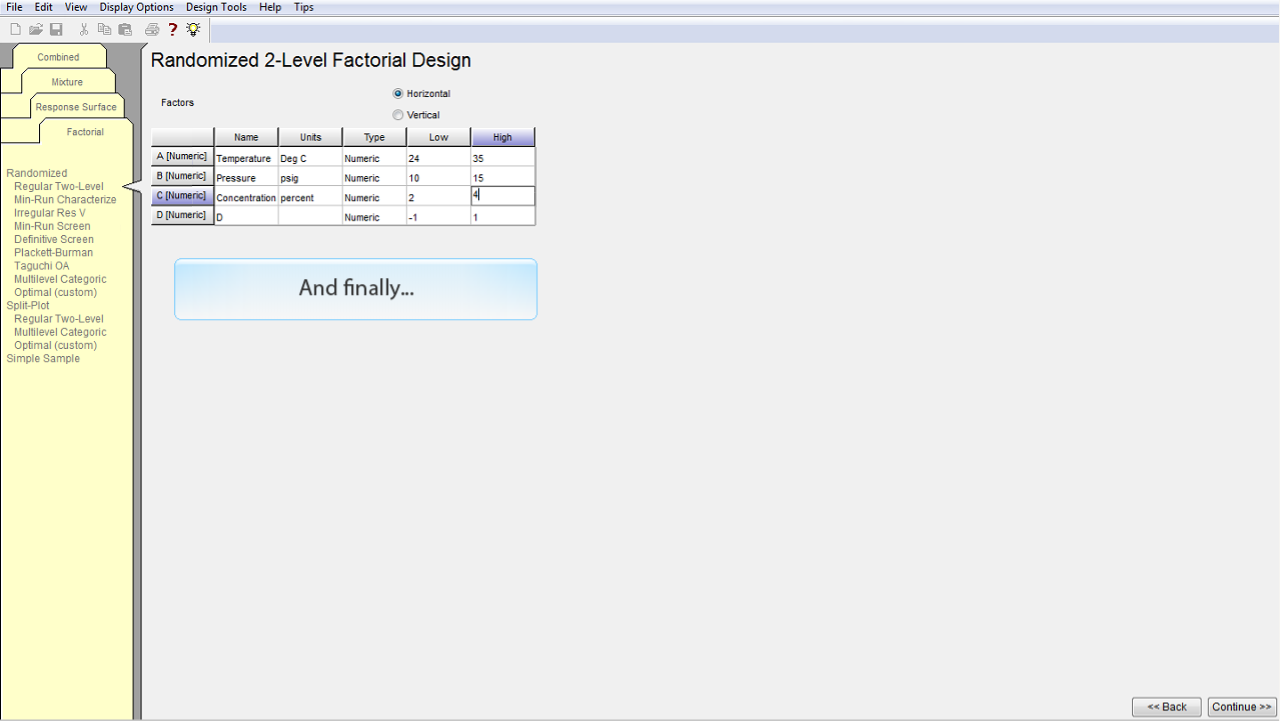Click the Print toolbar icon
Viewport: 1280px width, 721px height.
(152, 29)
